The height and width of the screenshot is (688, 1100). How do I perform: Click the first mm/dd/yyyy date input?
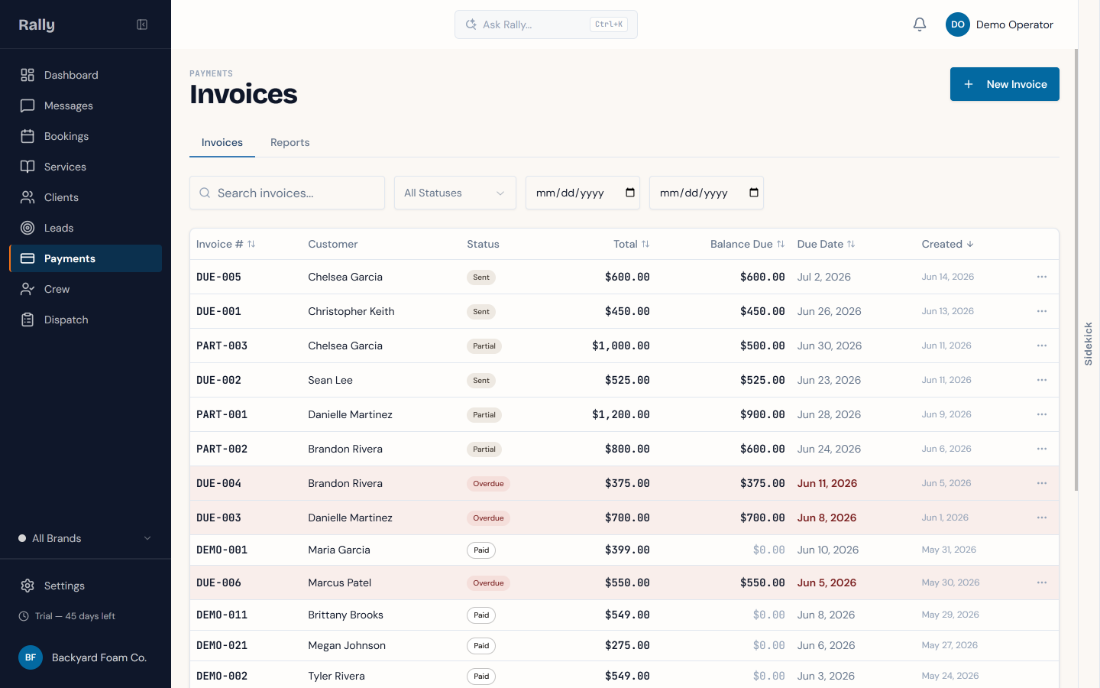582,193
